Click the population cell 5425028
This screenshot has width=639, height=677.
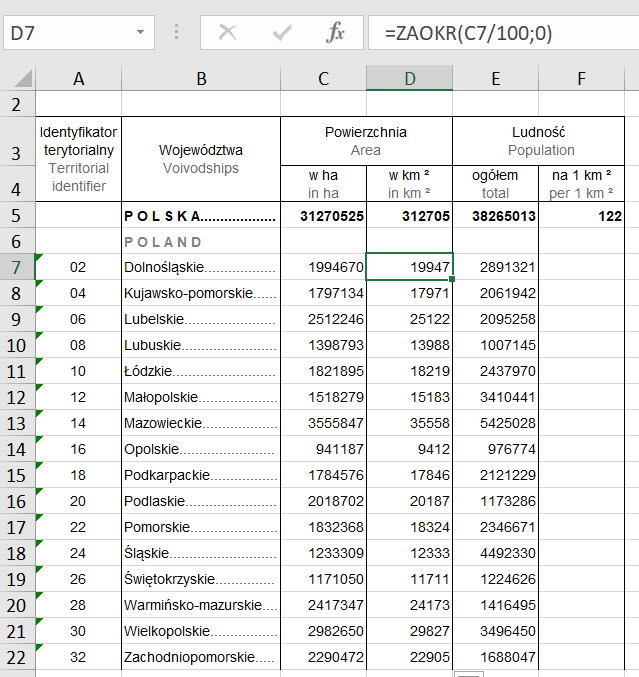(495, 423)
